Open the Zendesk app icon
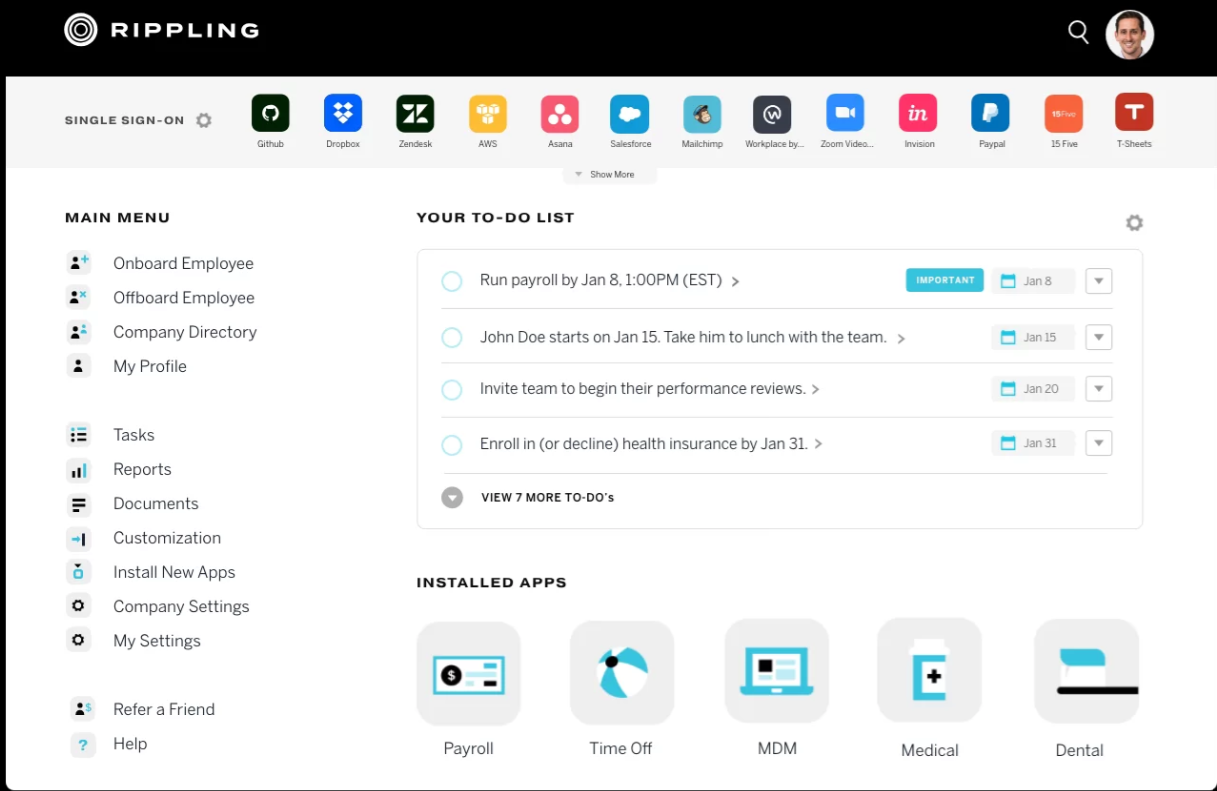The width and height of the screenshot is (1217, 791). (x=415, y=114)
